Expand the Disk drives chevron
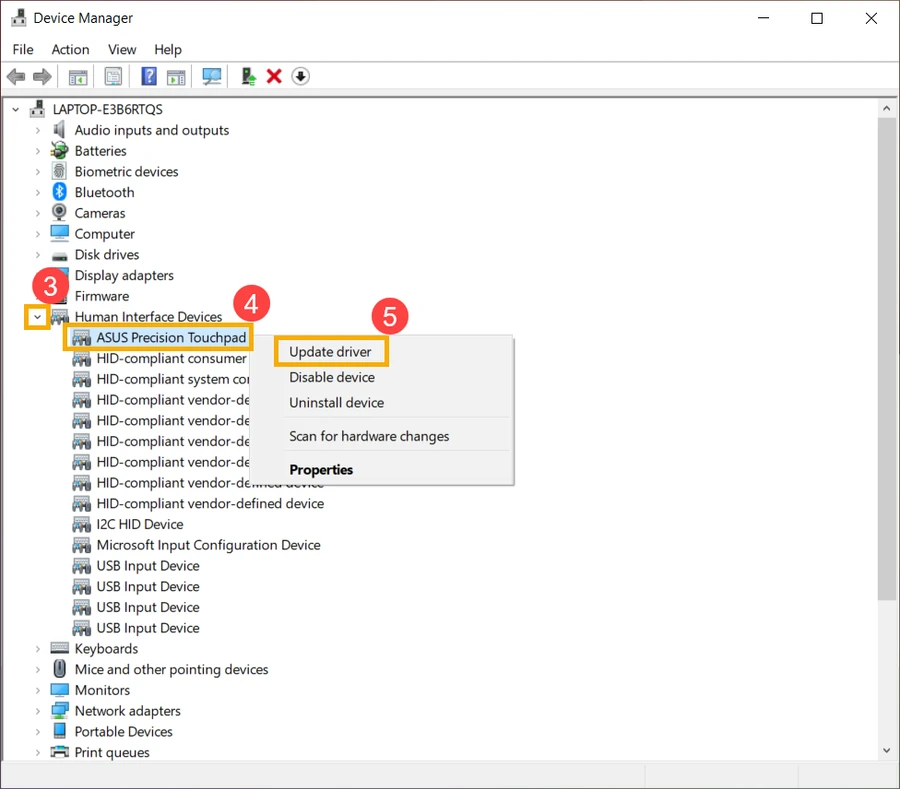 pyautogui.click(x=37, y=254)
